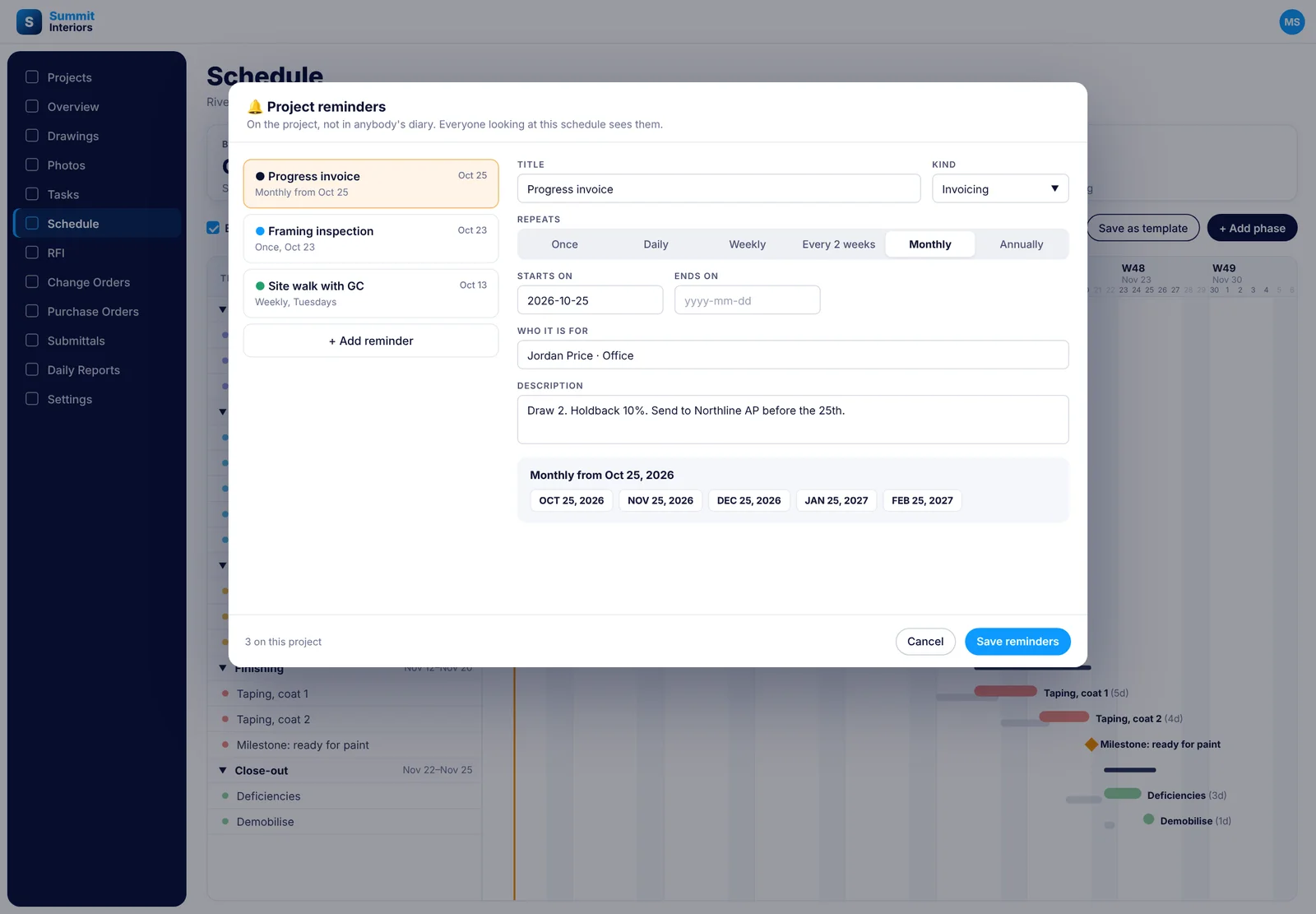Click the Photos sidebar icon
The width and height of the screenshot is (1316, 914).
tap(32, 165)
